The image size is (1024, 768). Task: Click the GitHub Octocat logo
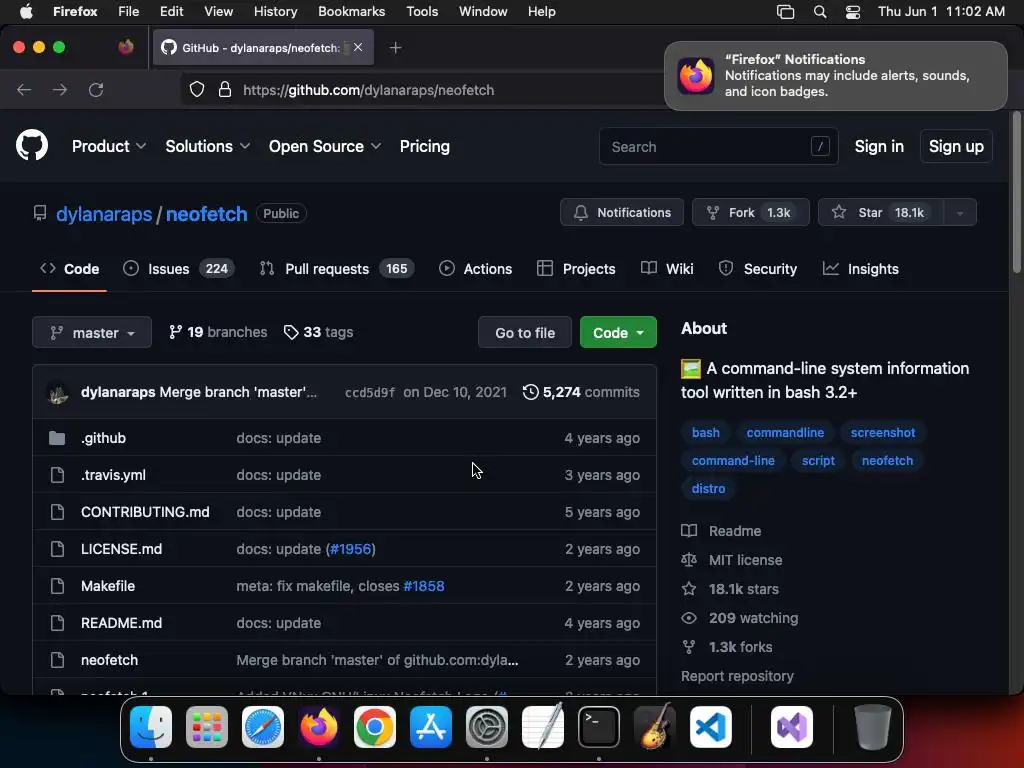click(x=32, y=145)
